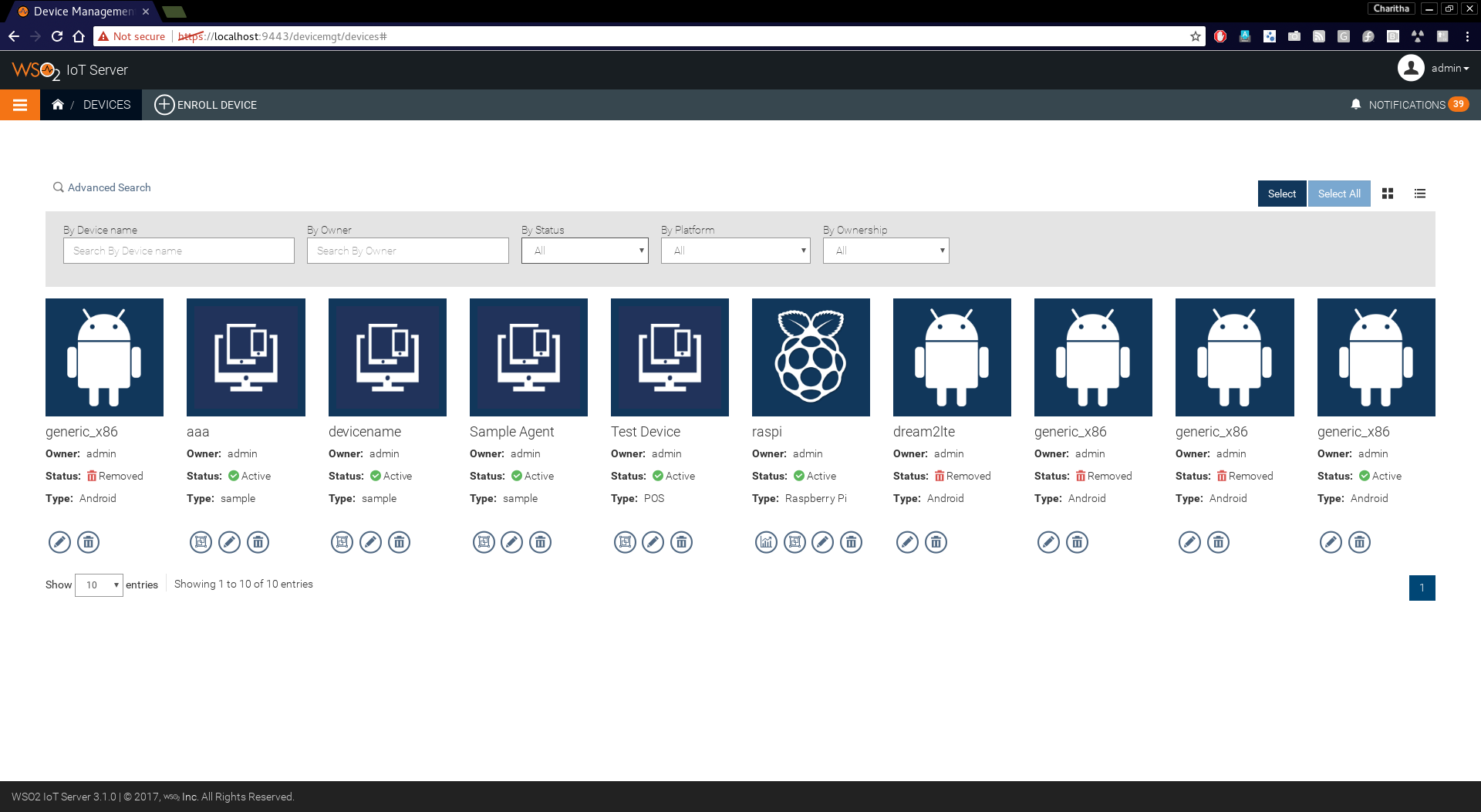Open the Show entries count selector
1481x812 pixels.
[x=99, y=585]
